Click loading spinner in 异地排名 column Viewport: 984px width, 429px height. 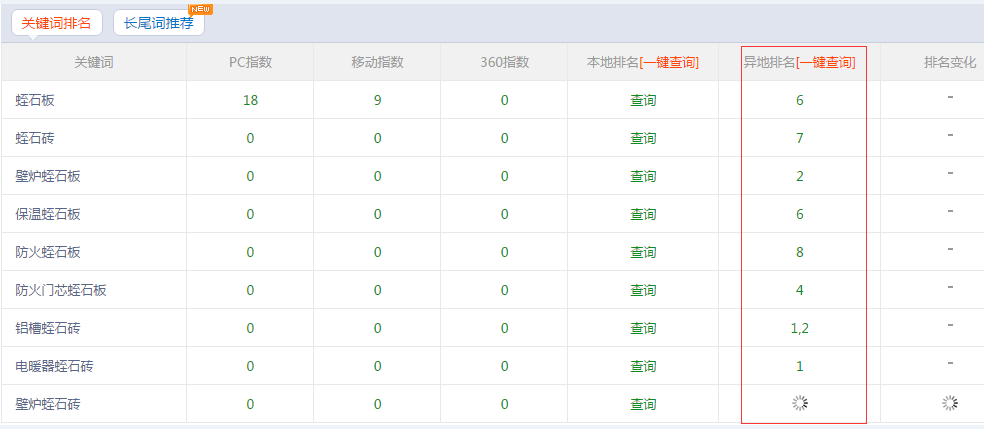[800, 404]
